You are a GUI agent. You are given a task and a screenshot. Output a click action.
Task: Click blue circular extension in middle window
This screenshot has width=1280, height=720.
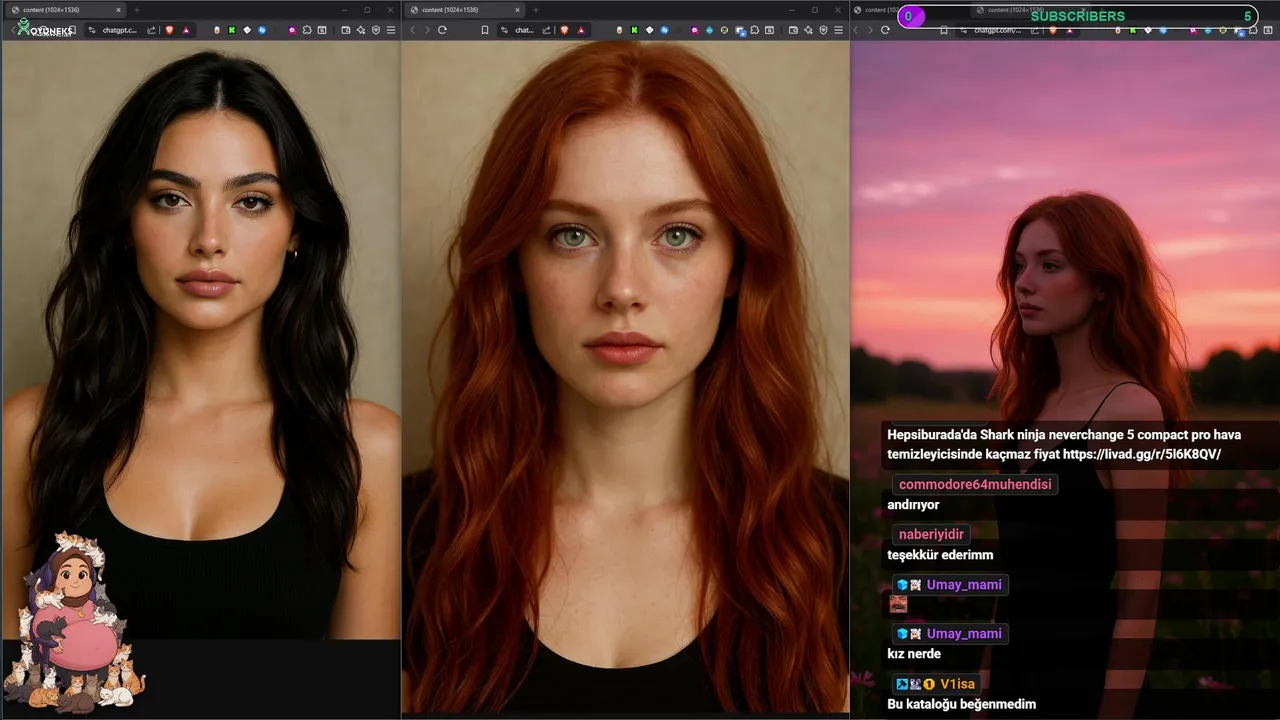(x=664, y=30)
